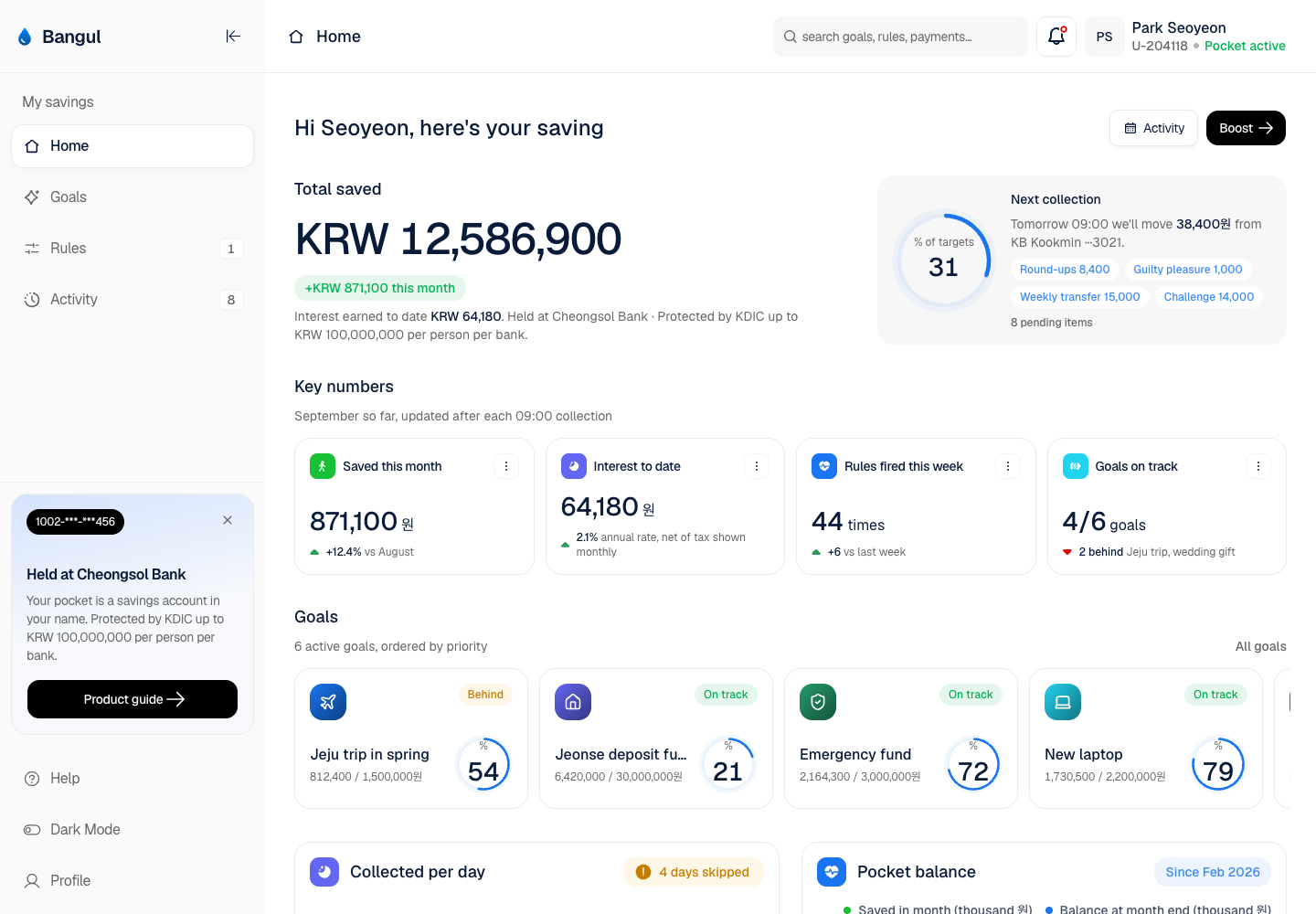Click the Rules fired this week icon
The height and width of the screenshot is (914, 1316).
click(x=824, y=466)
